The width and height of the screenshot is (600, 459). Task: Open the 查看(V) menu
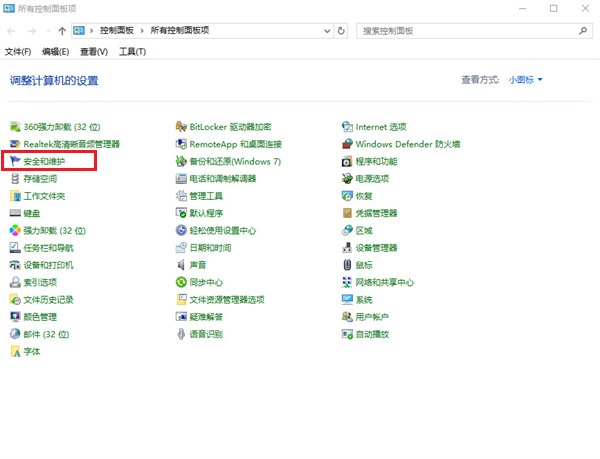94,52
